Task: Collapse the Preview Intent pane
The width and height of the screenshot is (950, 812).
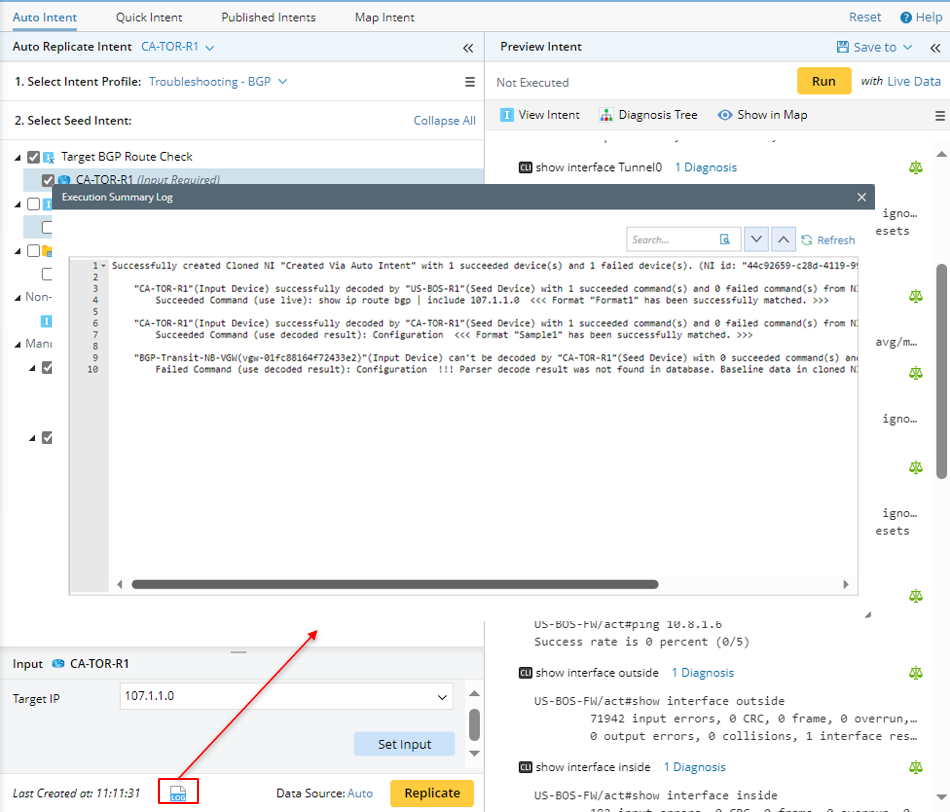Action: point(935,48)
